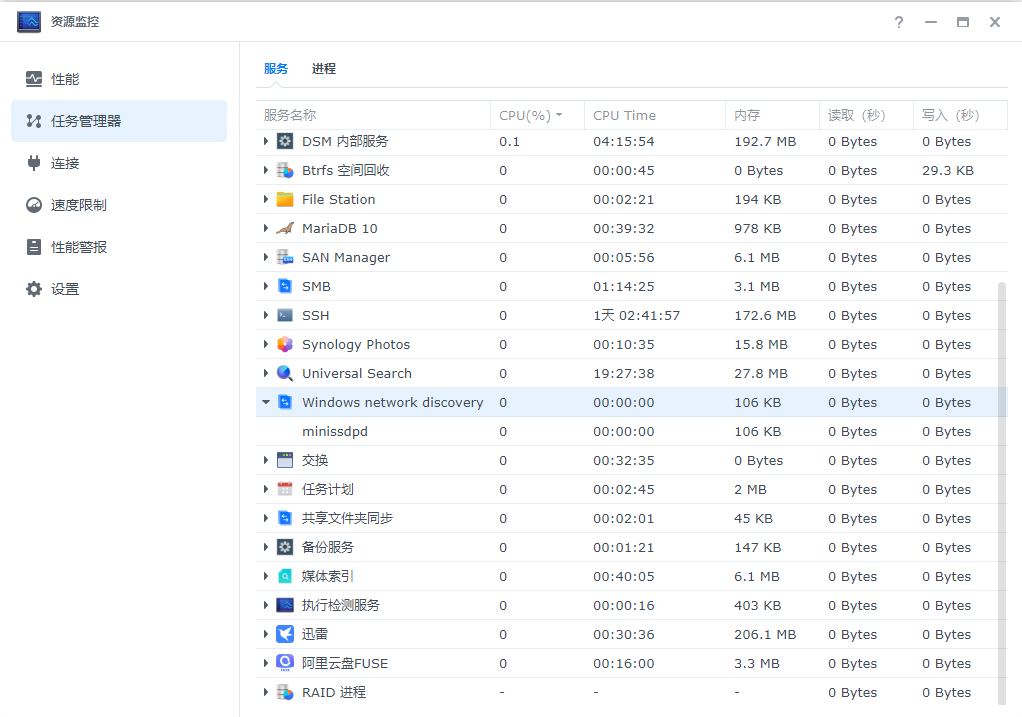Viewport: 1022px width, 717px height.
Task: Collapse the Windows network discovery row
Action: click(266, 402)
